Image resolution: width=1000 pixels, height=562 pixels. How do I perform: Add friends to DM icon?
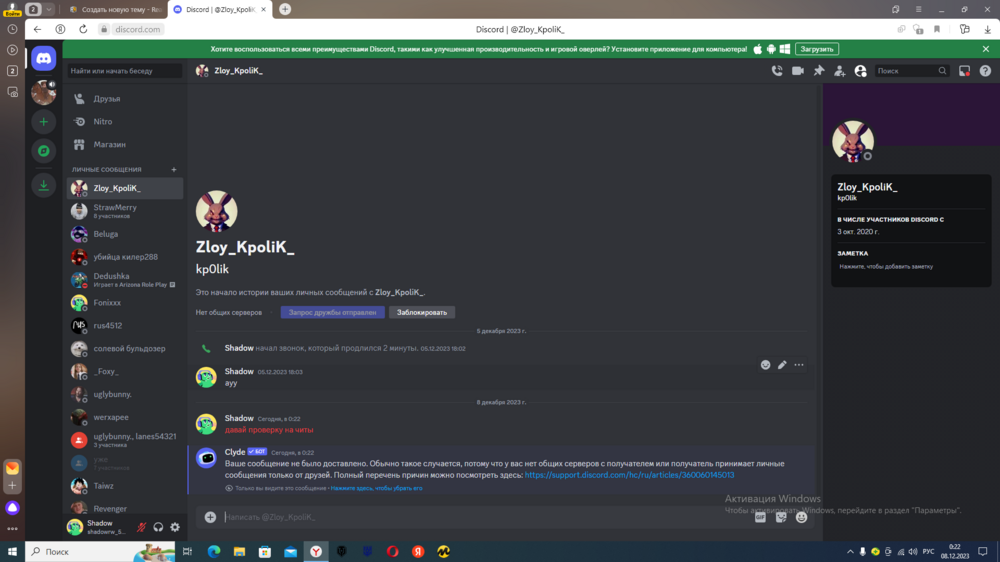pyautogui.click(x=839, y=71)
